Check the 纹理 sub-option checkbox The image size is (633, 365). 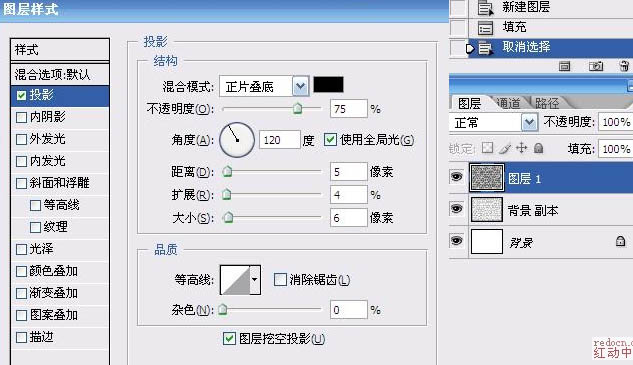(x=36, y=227)
